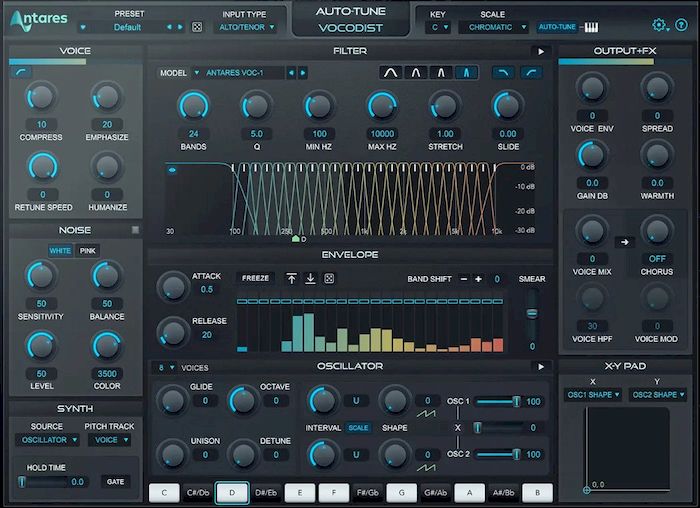
Task: Enable filter low-pass shelf icon
Action: [503, 73]
